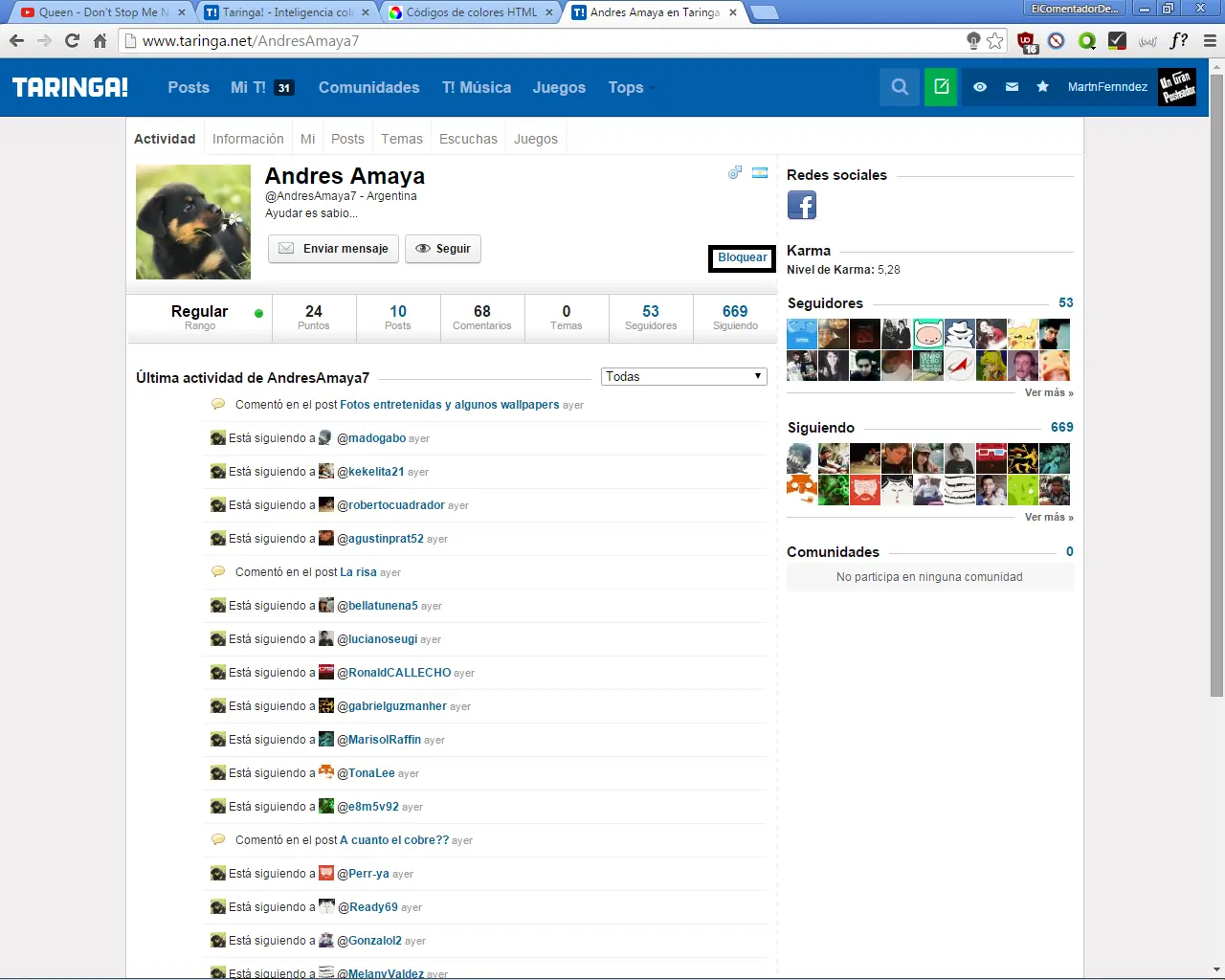
Task: Open the green create-post icon
Action: click(x=941, y=87)
